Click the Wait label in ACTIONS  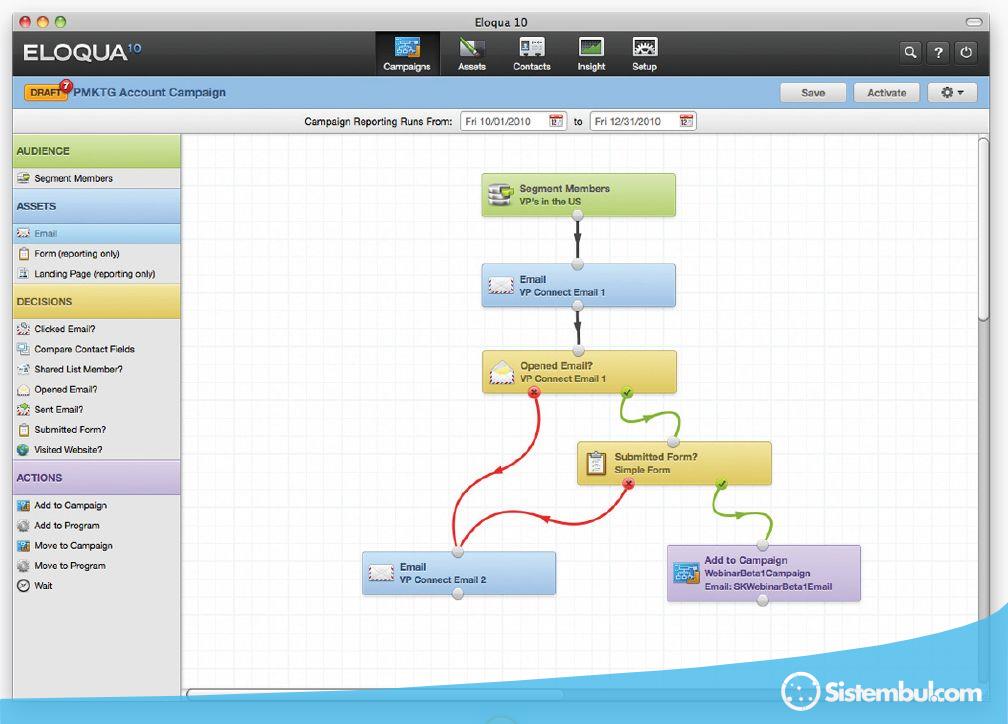click(x=43, y=586)
